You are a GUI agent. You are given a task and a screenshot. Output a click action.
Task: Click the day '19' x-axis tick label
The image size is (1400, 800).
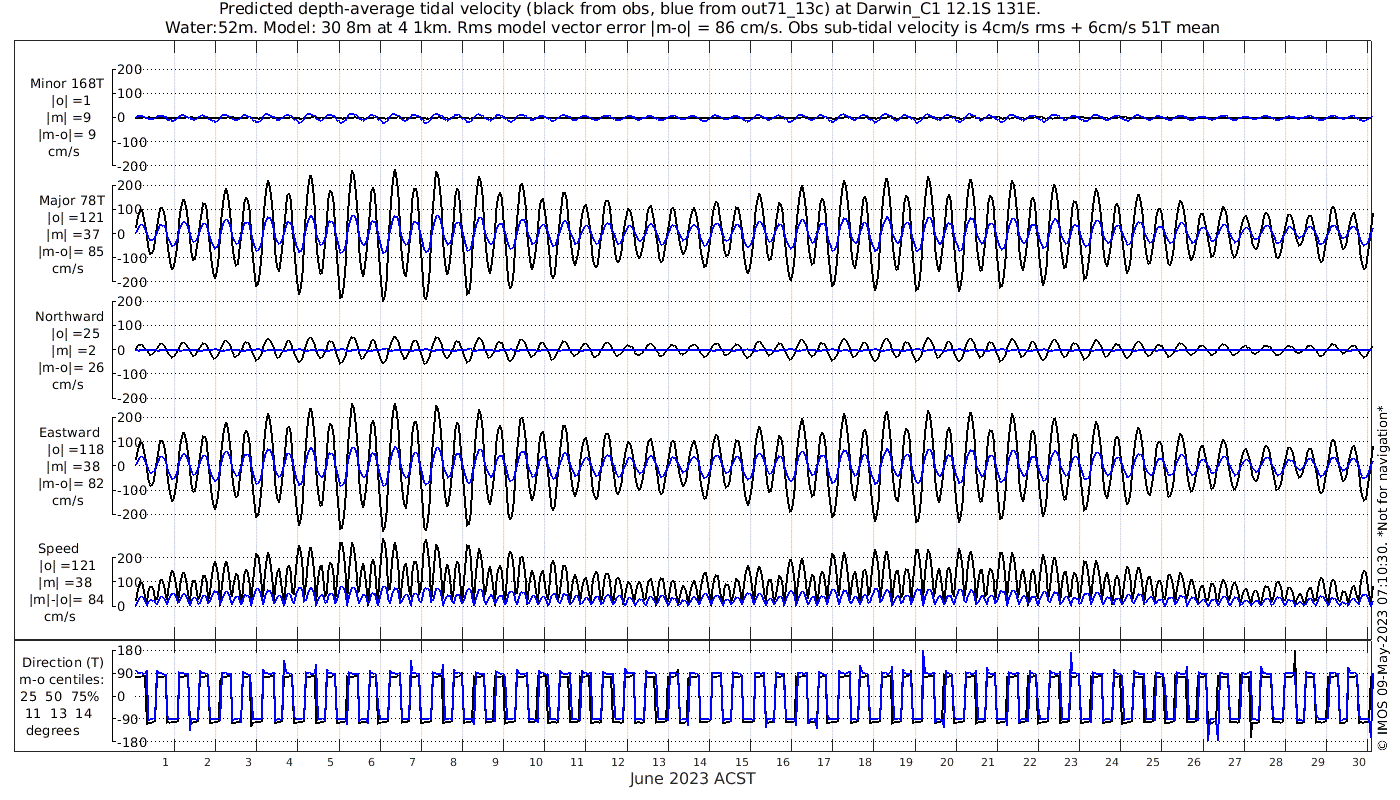(906, 762)
